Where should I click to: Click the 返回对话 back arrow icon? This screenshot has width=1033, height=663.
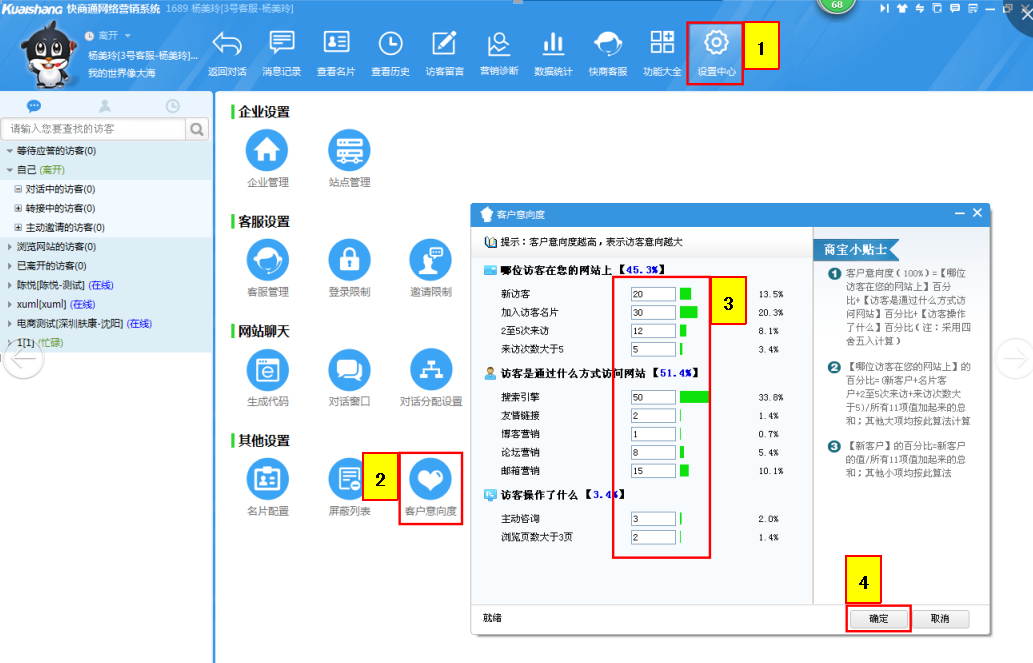pos(227,45)
